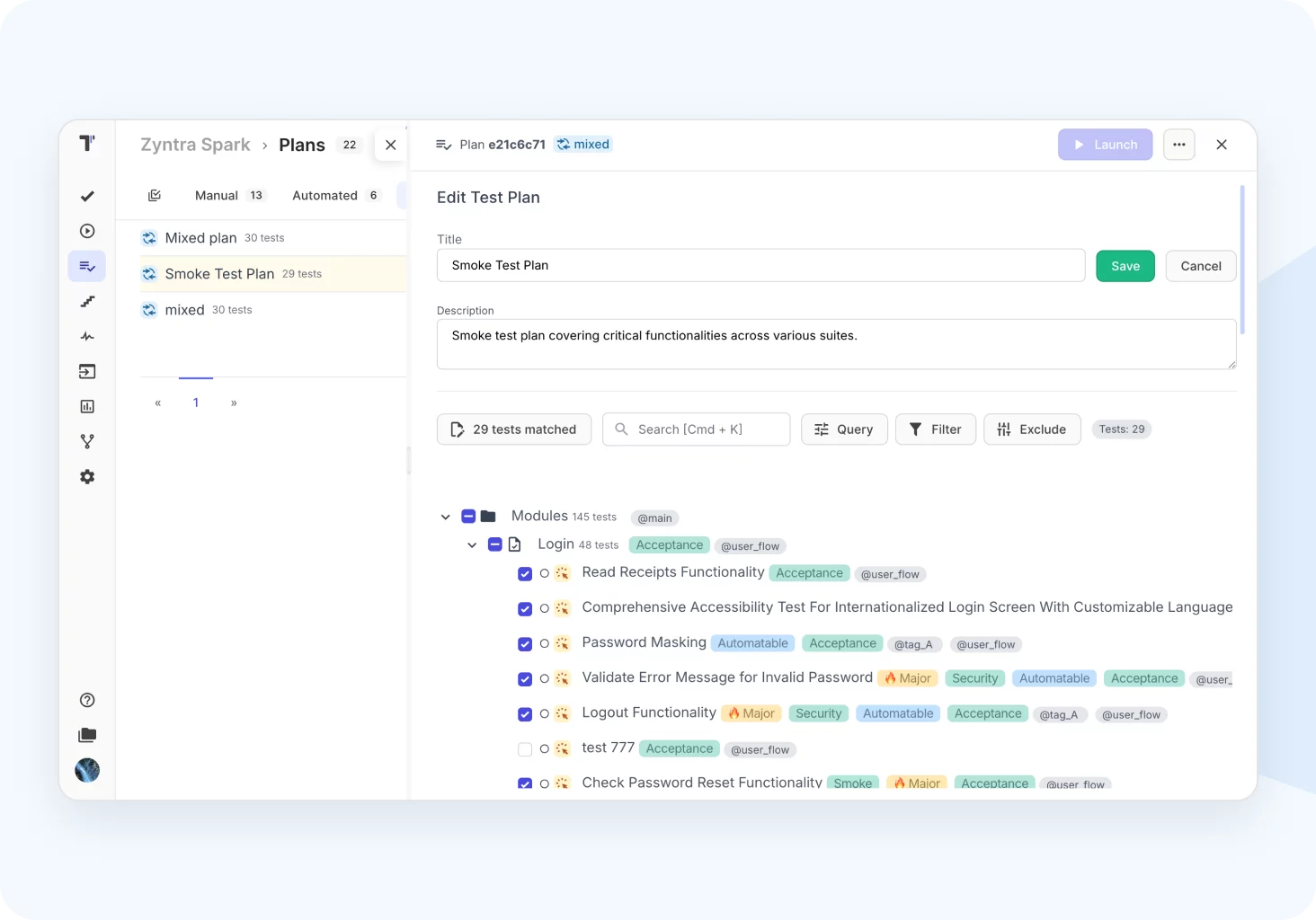This screenshot has width=1316, height=920.
Task: Open the Runs play icon in sidebar
Action: pos(87,231)
